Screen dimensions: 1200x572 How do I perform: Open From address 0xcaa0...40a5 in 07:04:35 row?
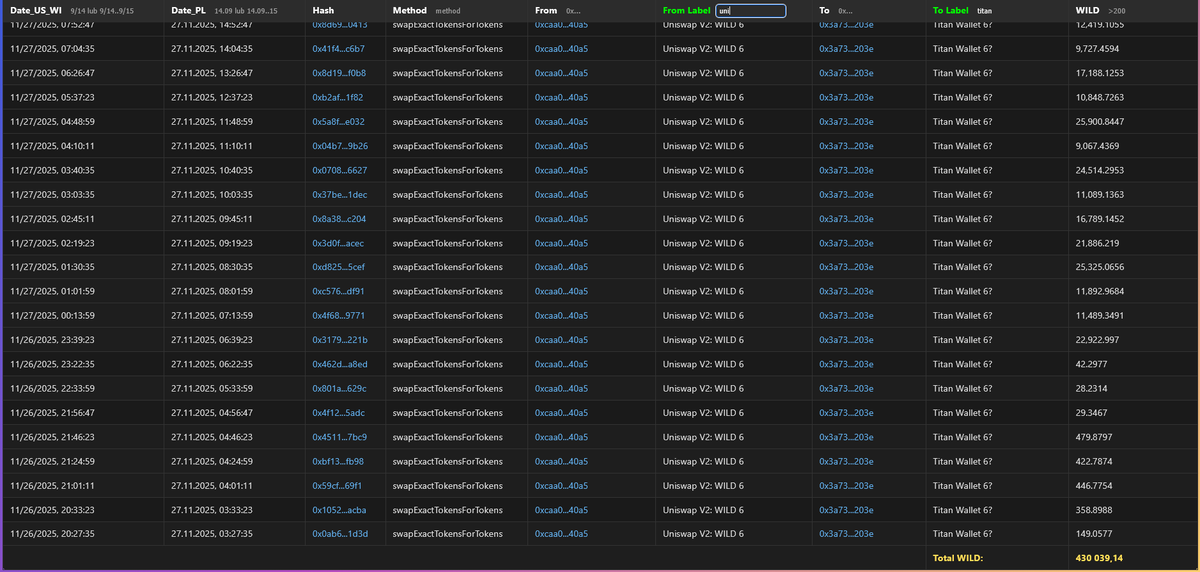[562, 48]
